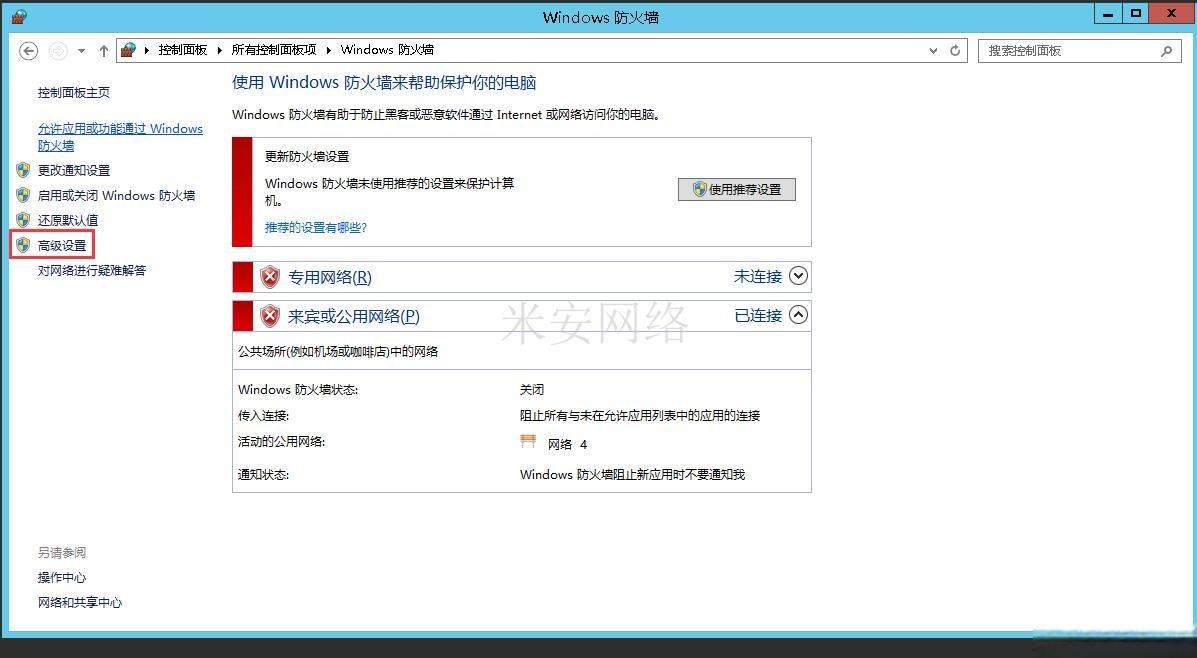Click the Windows 防火墙 breadcrumb
The height and width of the screenshot is (658, 1197).
(x=387, y=50)
